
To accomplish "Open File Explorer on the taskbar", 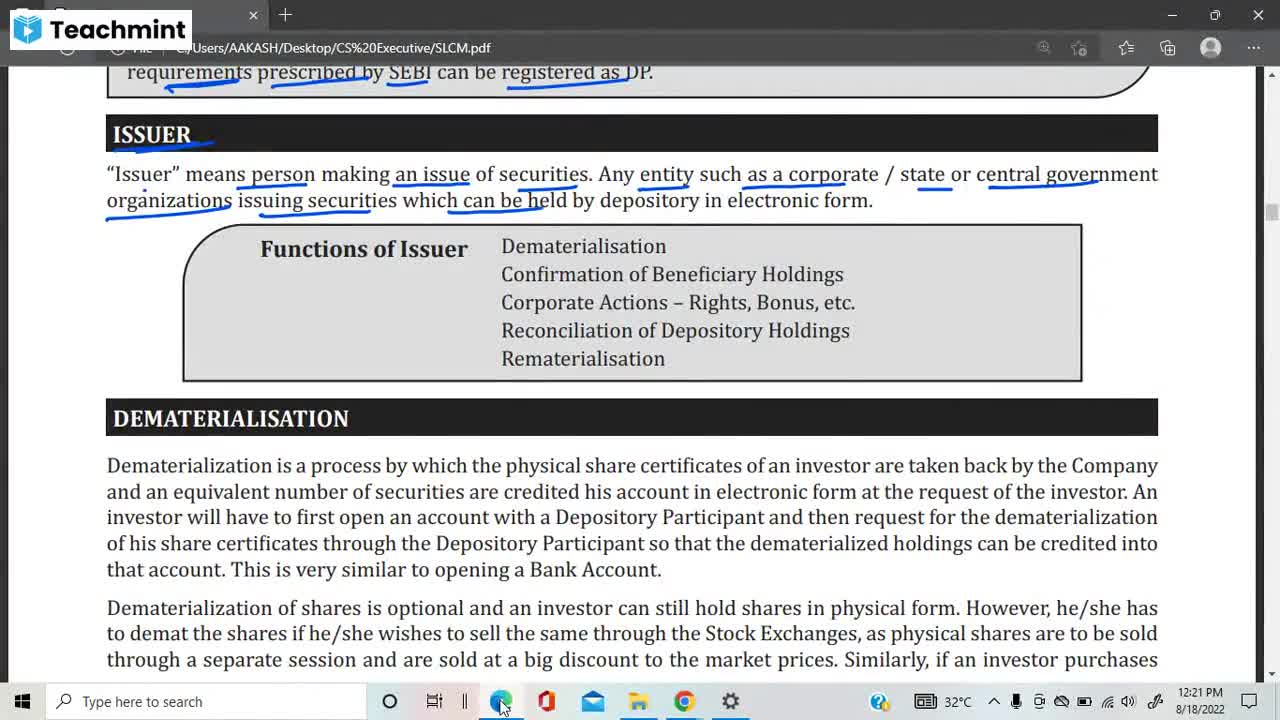I will pyautogui.click(x=638, y=701).
